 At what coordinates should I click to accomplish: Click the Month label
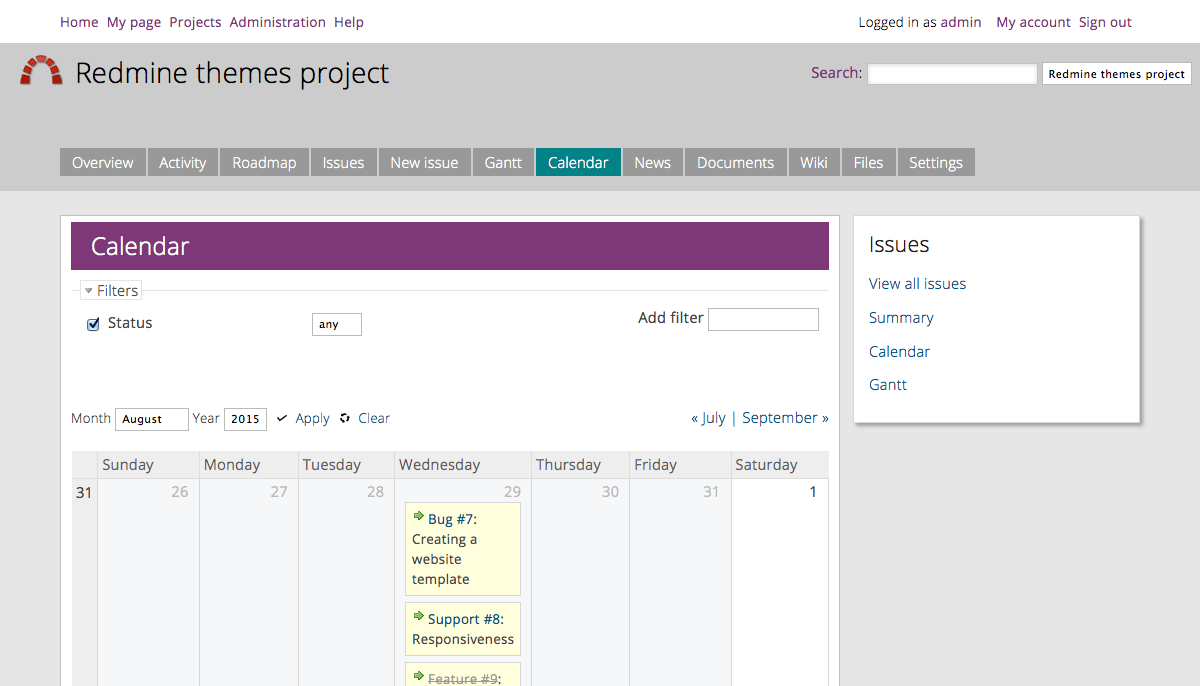pyautogui.click(x=91, y=418)
